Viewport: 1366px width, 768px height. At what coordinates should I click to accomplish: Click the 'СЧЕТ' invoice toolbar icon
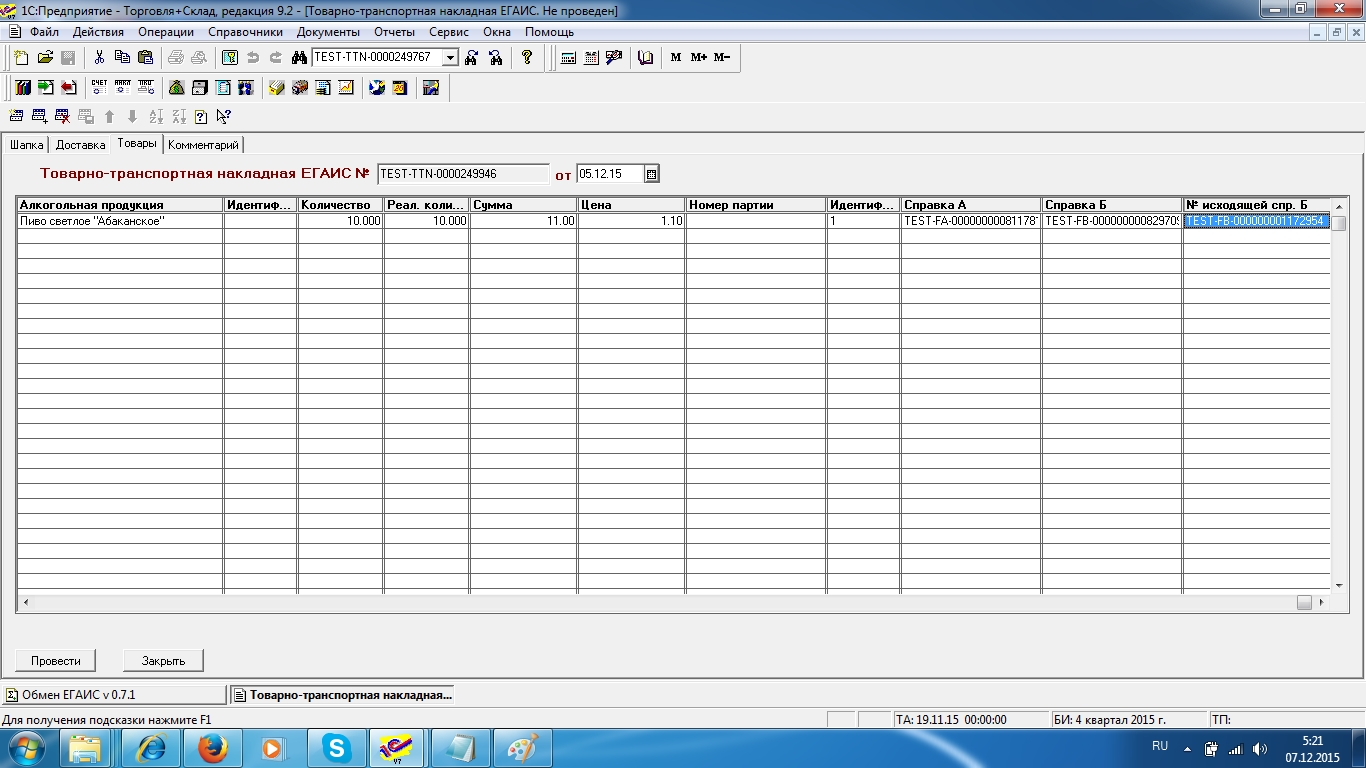[x=99, y=87]
